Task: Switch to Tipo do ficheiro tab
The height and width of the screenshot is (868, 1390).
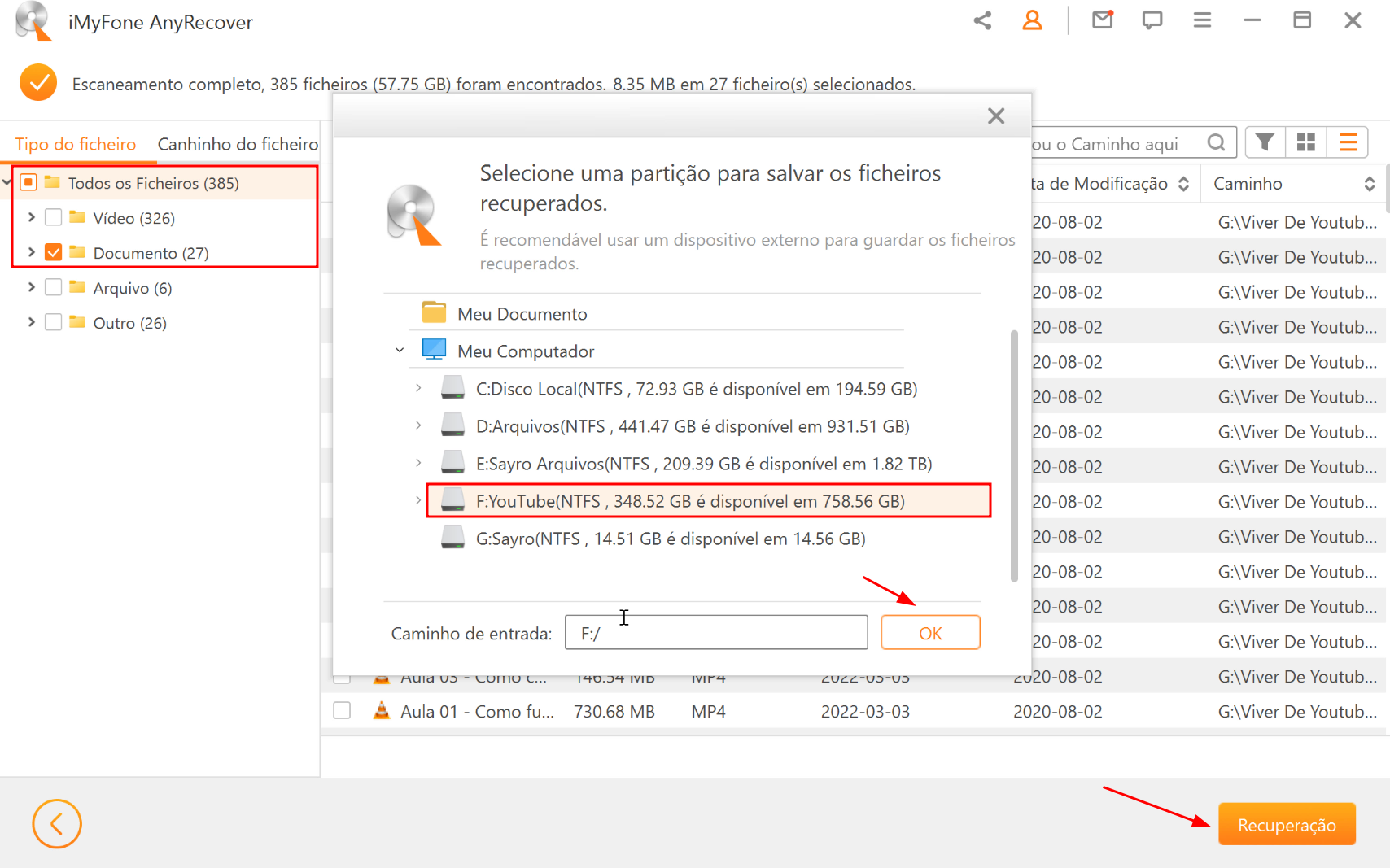Action: (x=76, y=144)
